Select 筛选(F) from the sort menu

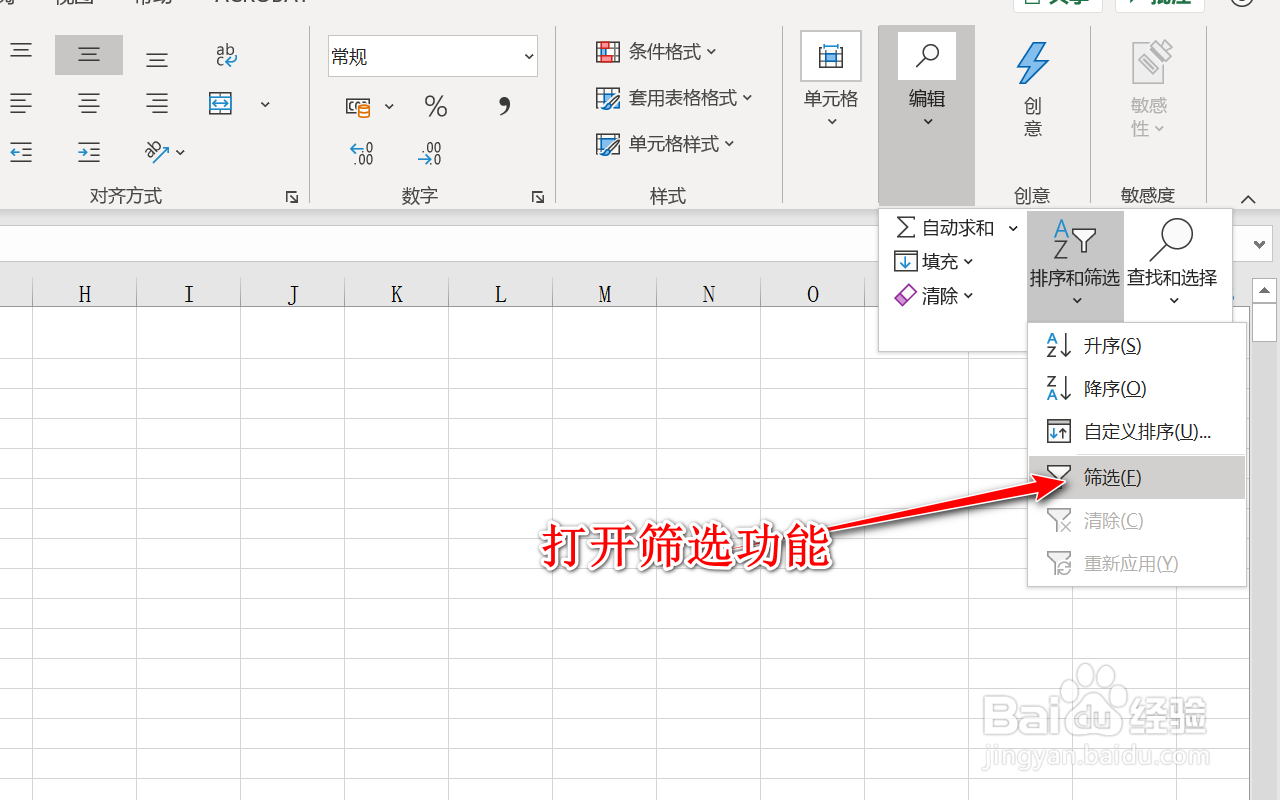[1111, 477]
